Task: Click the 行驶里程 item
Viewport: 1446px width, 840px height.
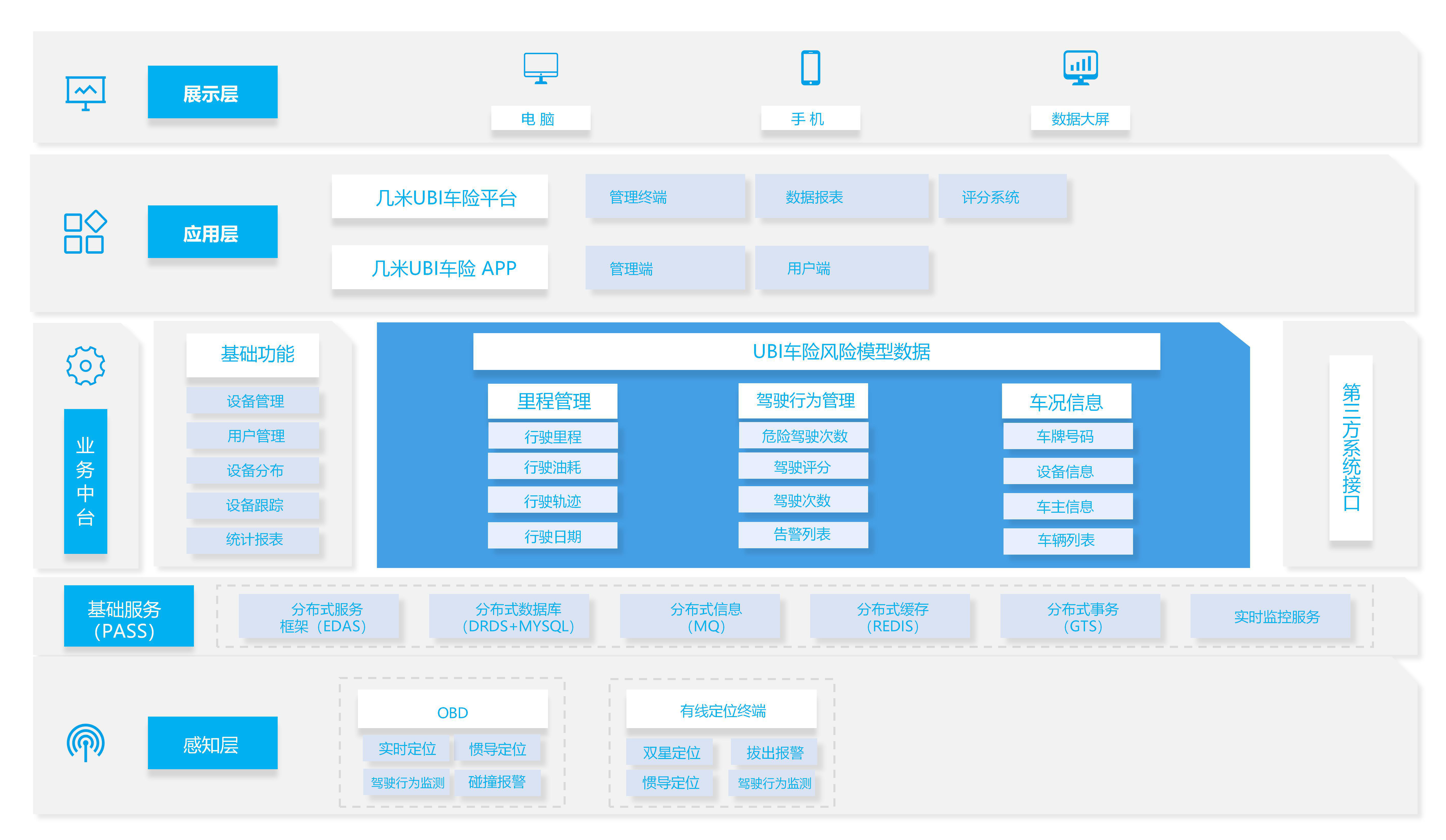Action: (x=553, y=436)
